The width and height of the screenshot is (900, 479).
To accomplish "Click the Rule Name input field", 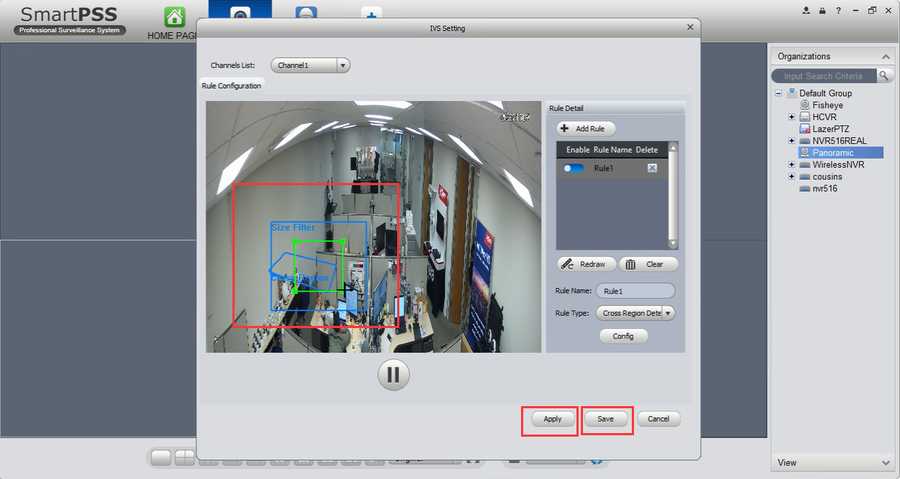I will pos(635,291).
